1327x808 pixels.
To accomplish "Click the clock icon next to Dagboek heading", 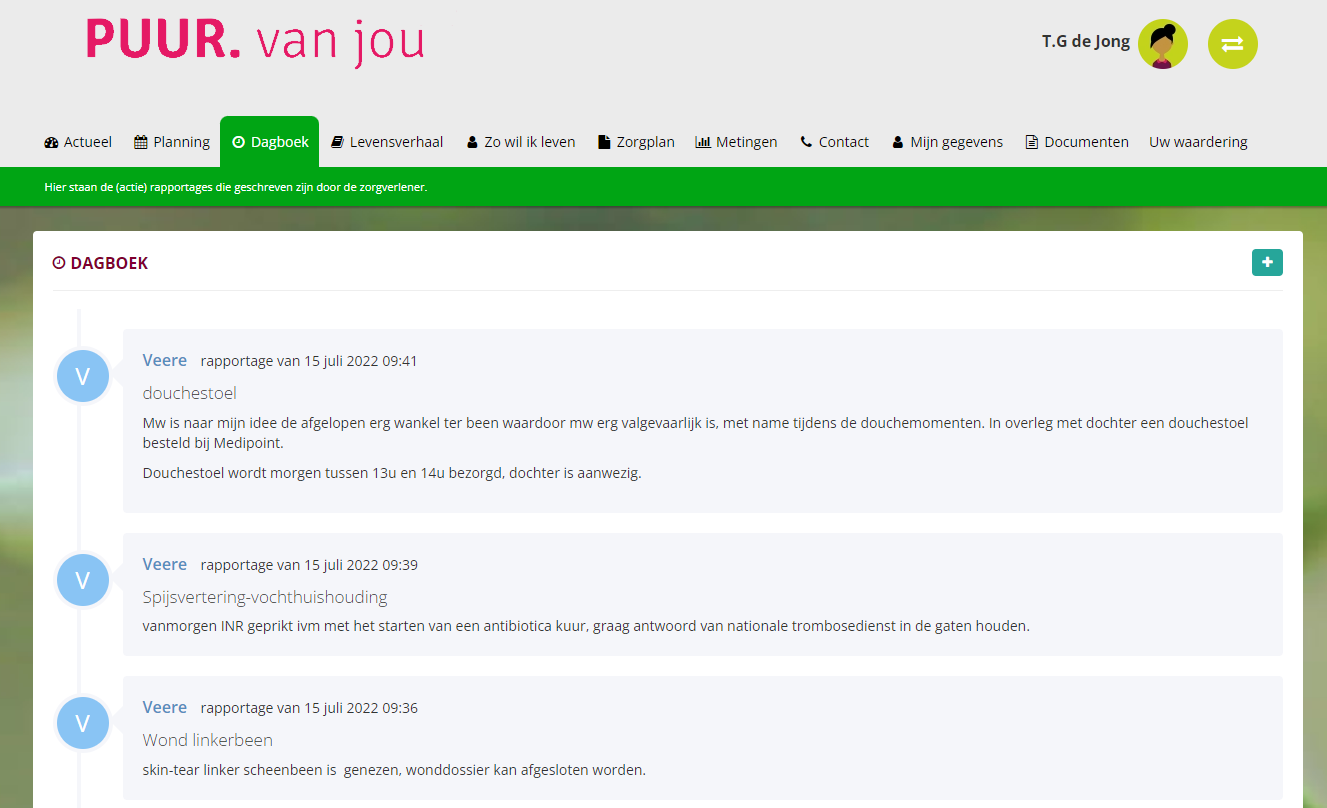I will 59,263.
